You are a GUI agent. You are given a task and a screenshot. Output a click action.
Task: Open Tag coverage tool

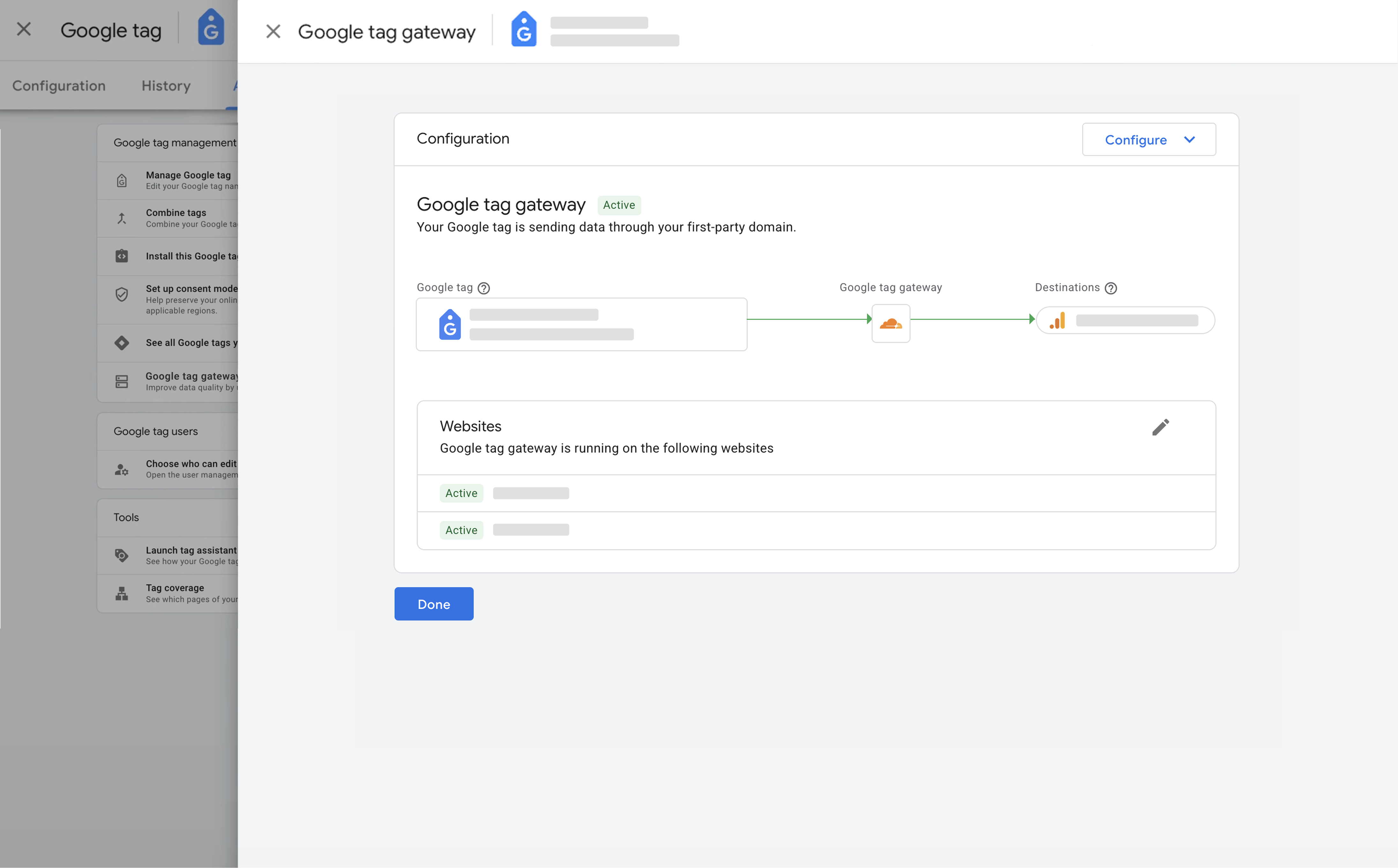168,594
